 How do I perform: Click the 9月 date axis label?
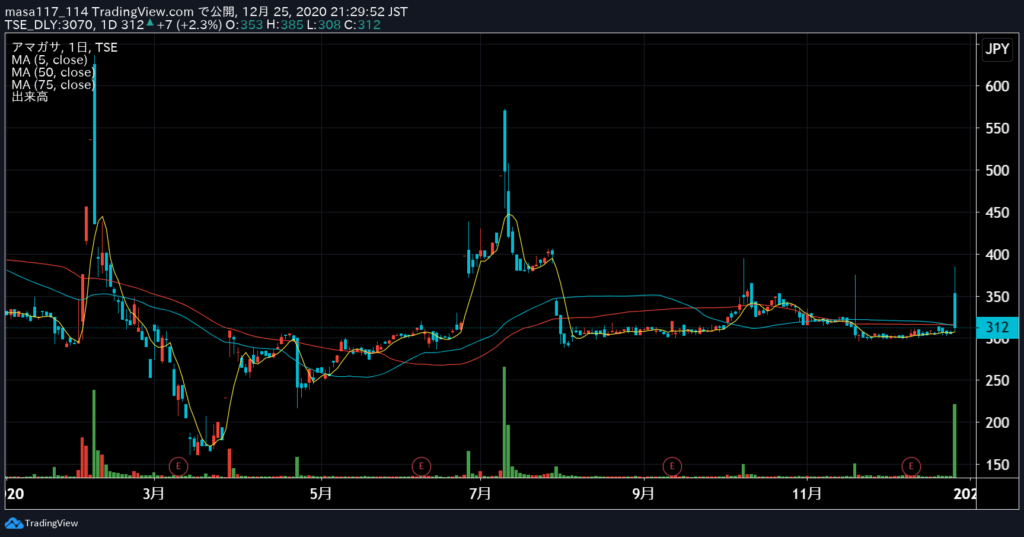643,493
